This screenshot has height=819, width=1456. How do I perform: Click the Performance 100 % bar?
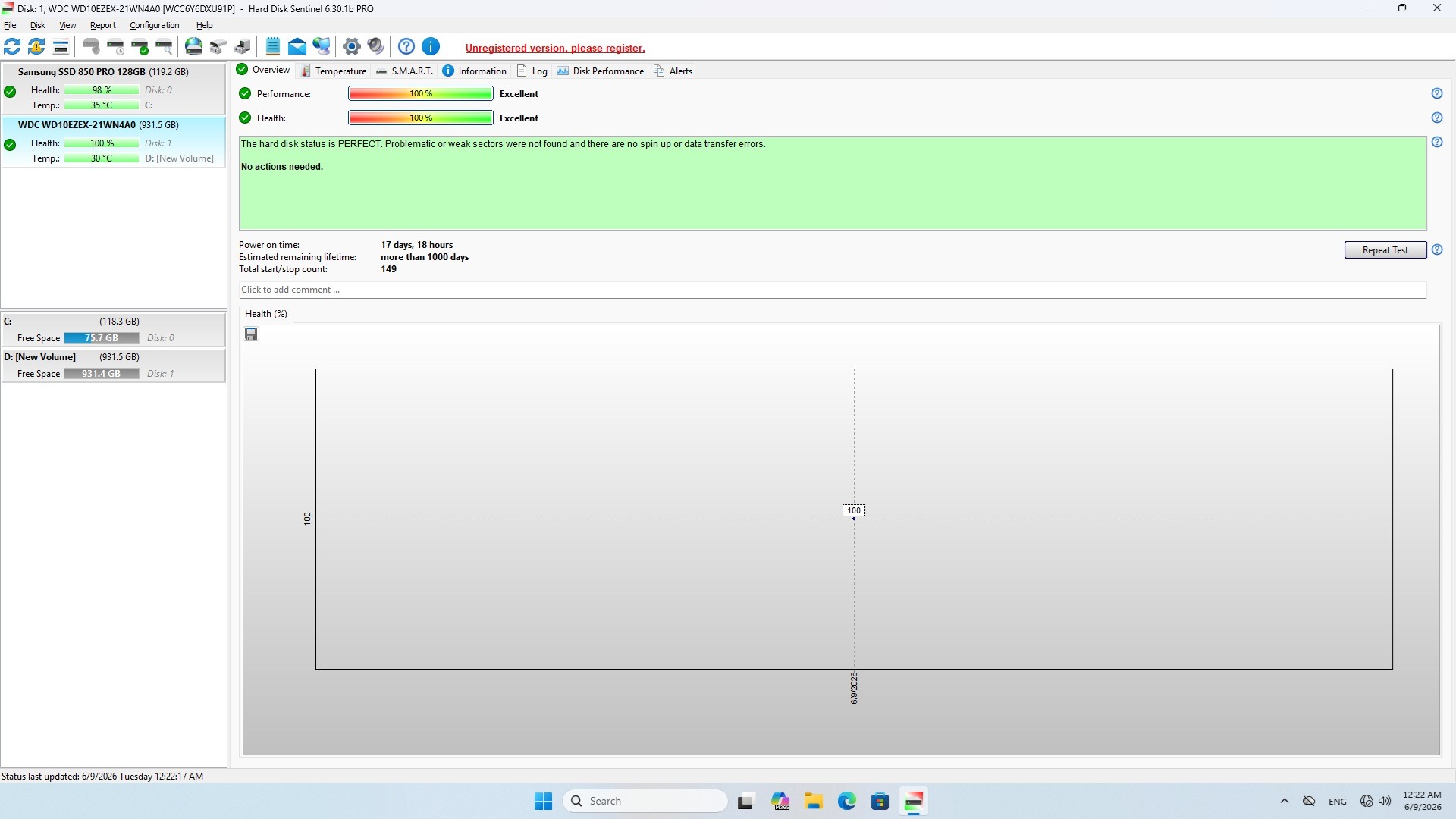pos(421,93)
